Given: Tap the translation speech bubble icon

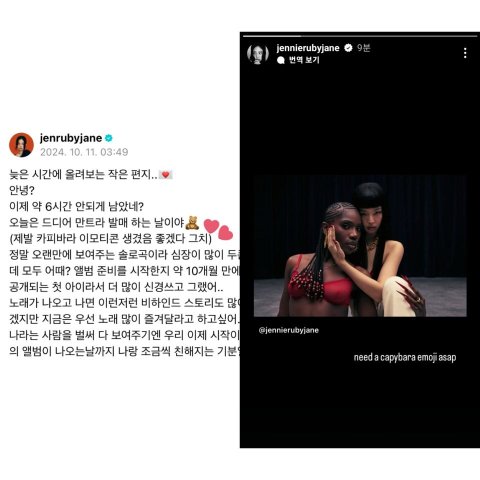Looking at the screenshot, I should (x=281, y=60).
